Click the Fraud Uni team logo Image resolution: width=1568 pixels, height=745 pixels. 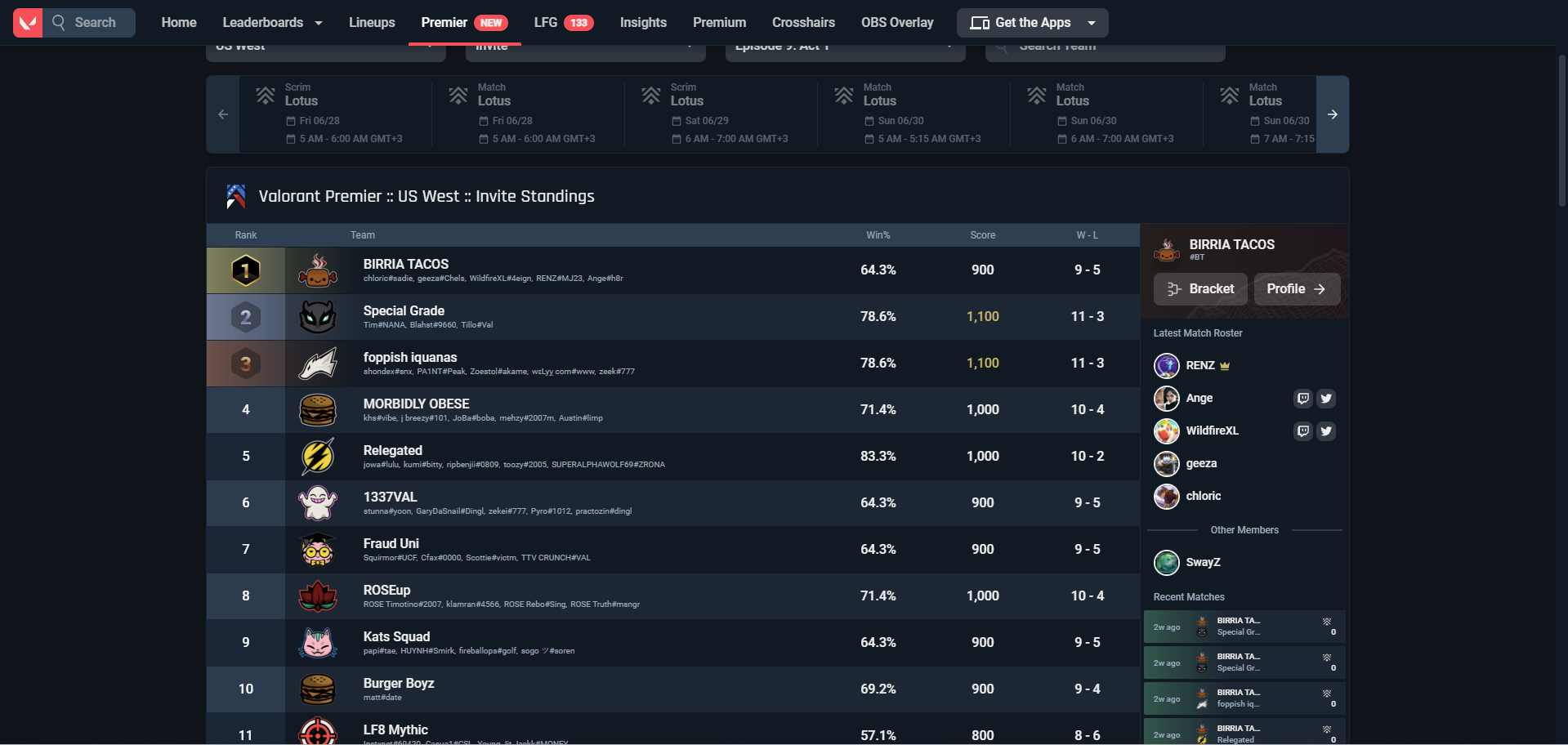tap(318, 550)
